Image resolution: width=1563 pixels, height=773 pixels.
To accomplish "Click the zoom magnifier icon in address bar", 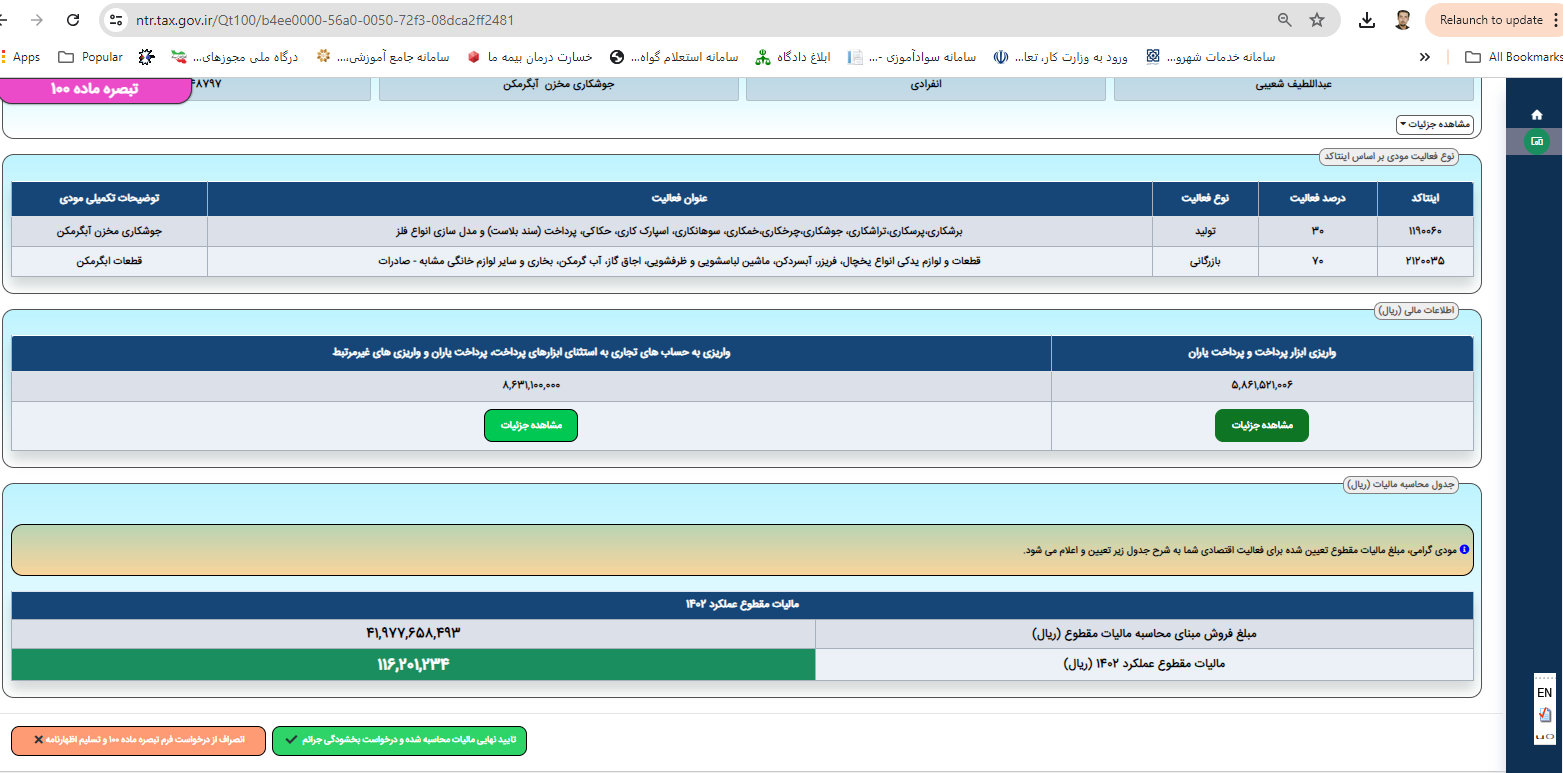I will [1285, 20].
